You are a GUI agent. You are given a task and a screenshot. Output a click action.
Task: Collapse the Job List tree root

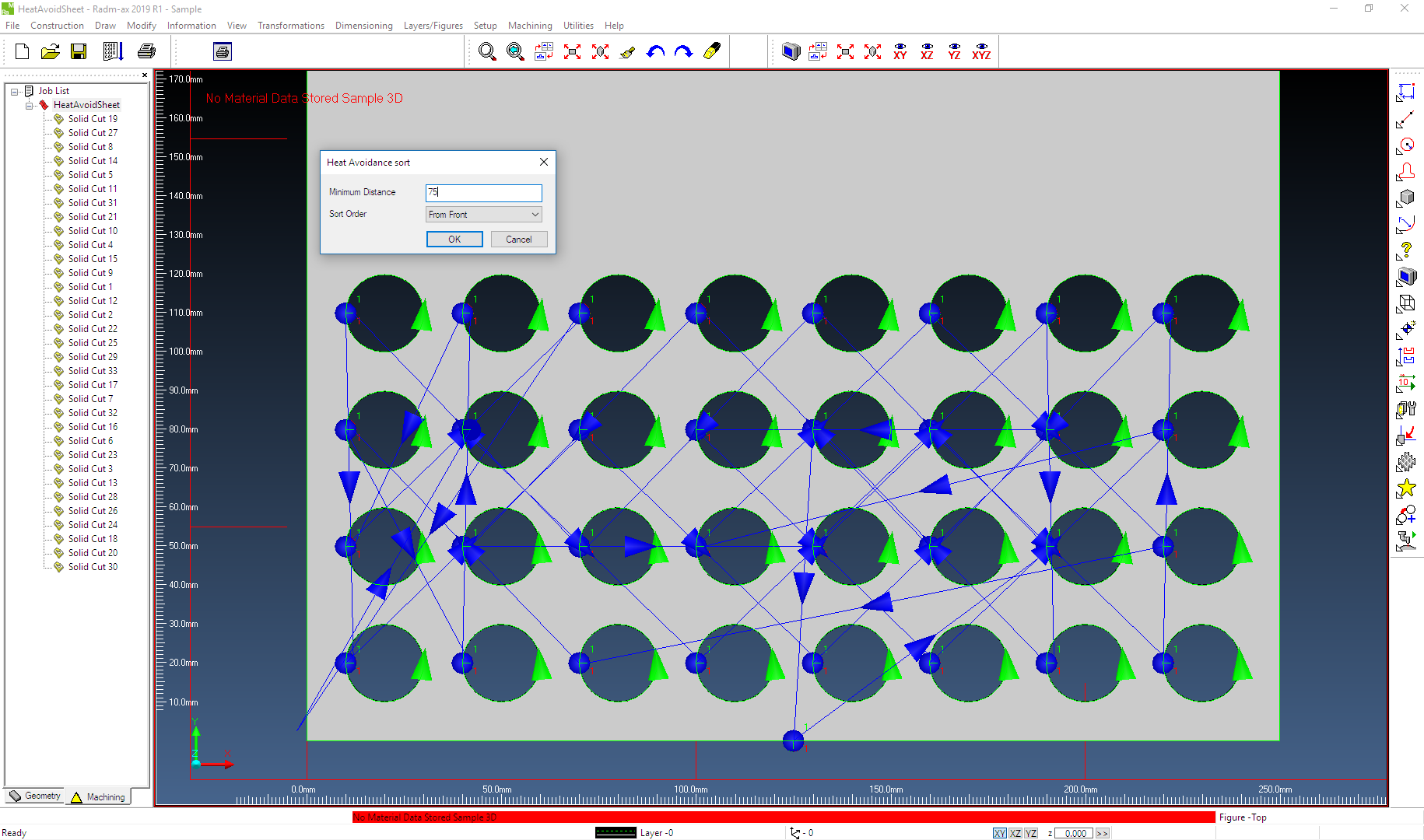[x=15, y=91]
